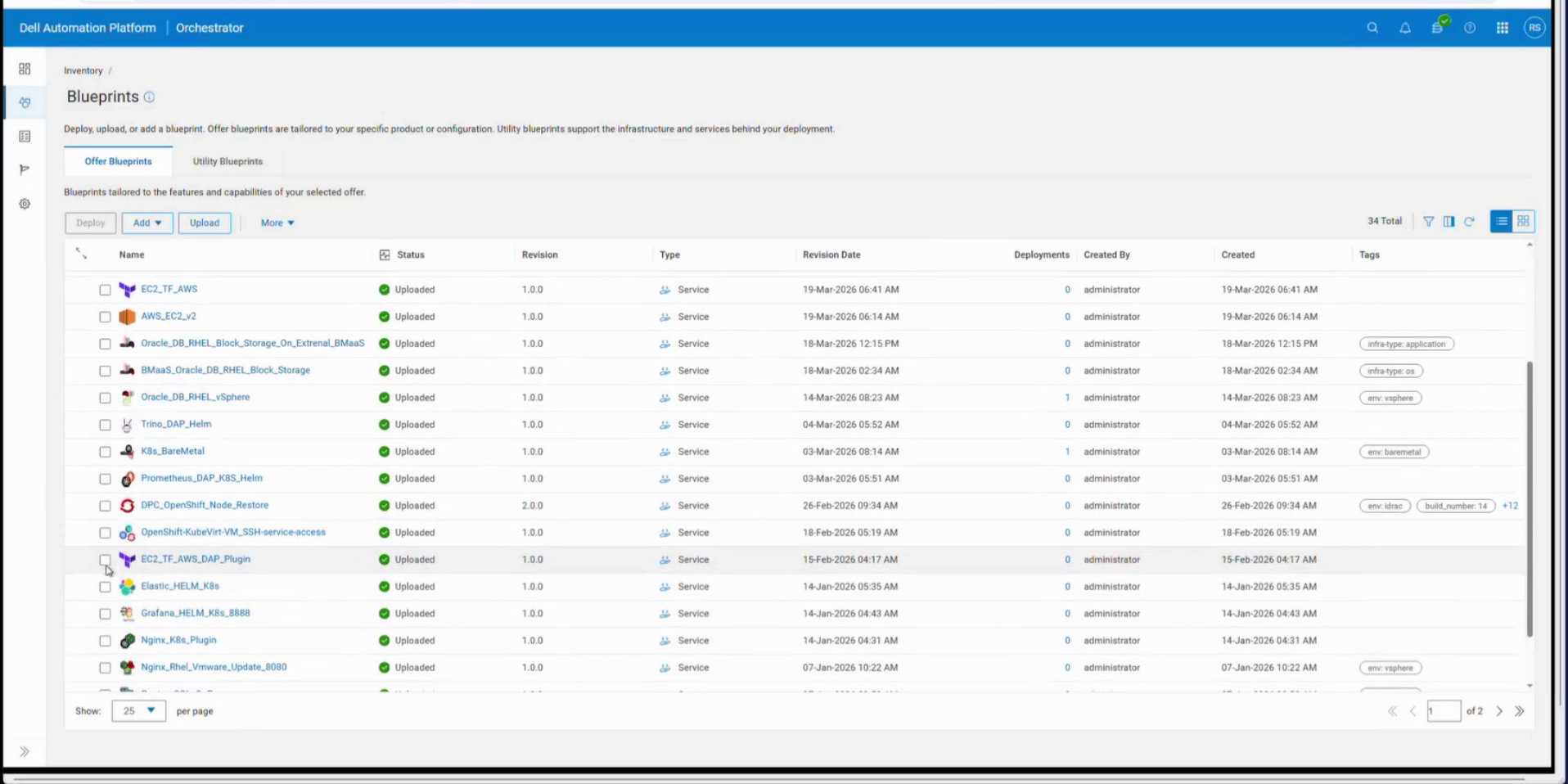Tick checkbox for Trino_DAP_Helm
This screenshot has width=1568, height=784.
(x=105, y=425)
